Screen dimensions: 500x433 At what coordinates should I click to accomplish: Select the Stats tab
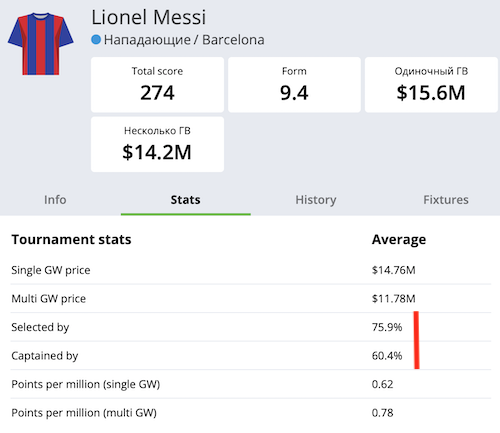click(186, 200)
